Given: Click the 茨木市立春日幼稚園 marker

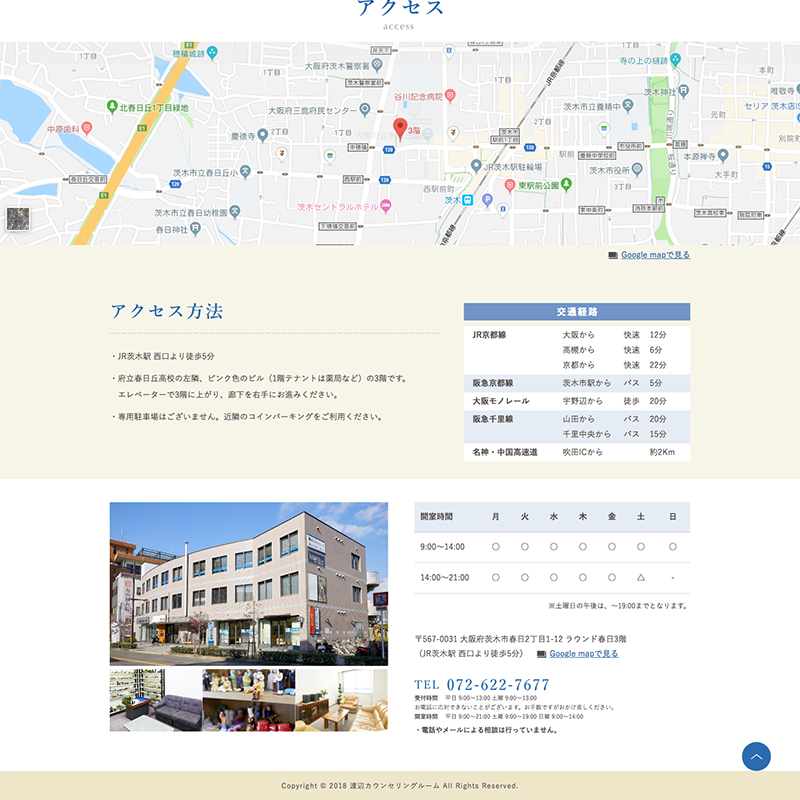Looking at the screenshot, I should tap(234, 212).
